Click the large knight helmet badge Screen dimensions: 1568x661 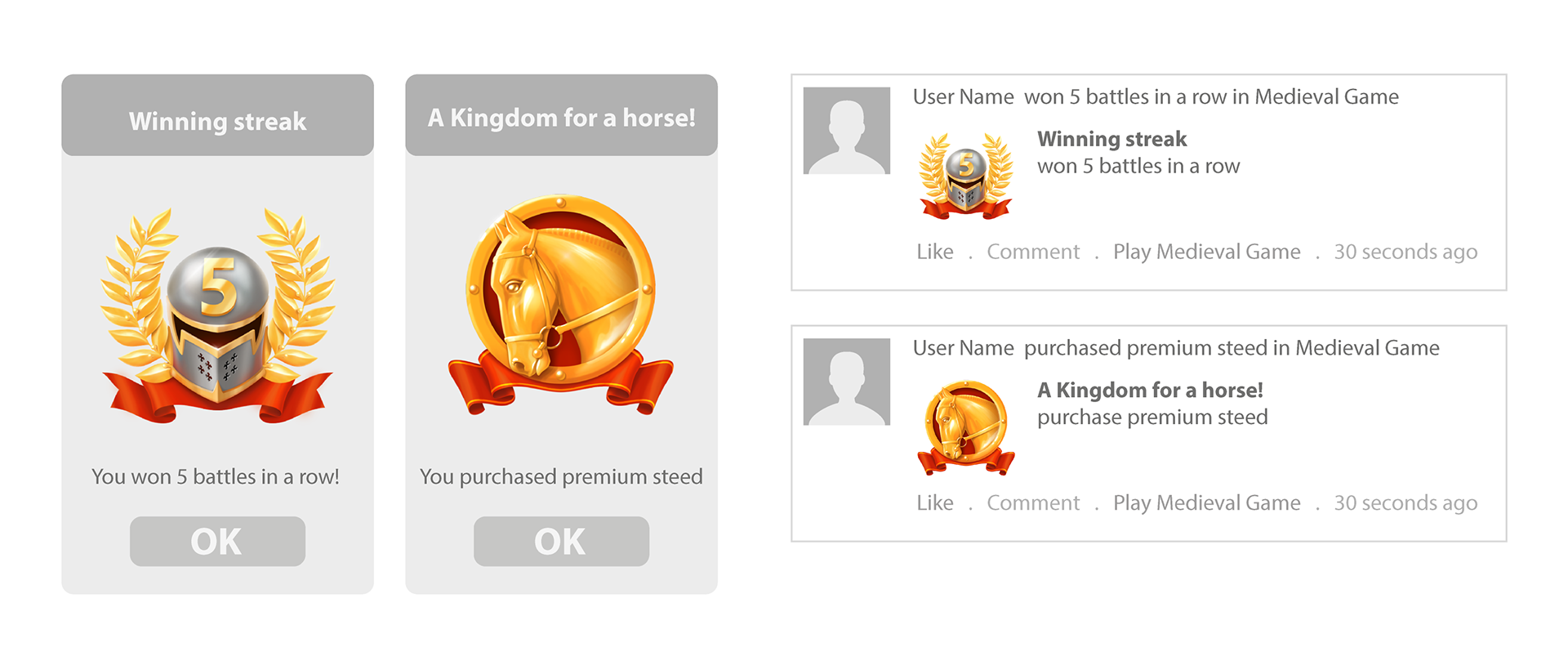(x=217, y=315)
